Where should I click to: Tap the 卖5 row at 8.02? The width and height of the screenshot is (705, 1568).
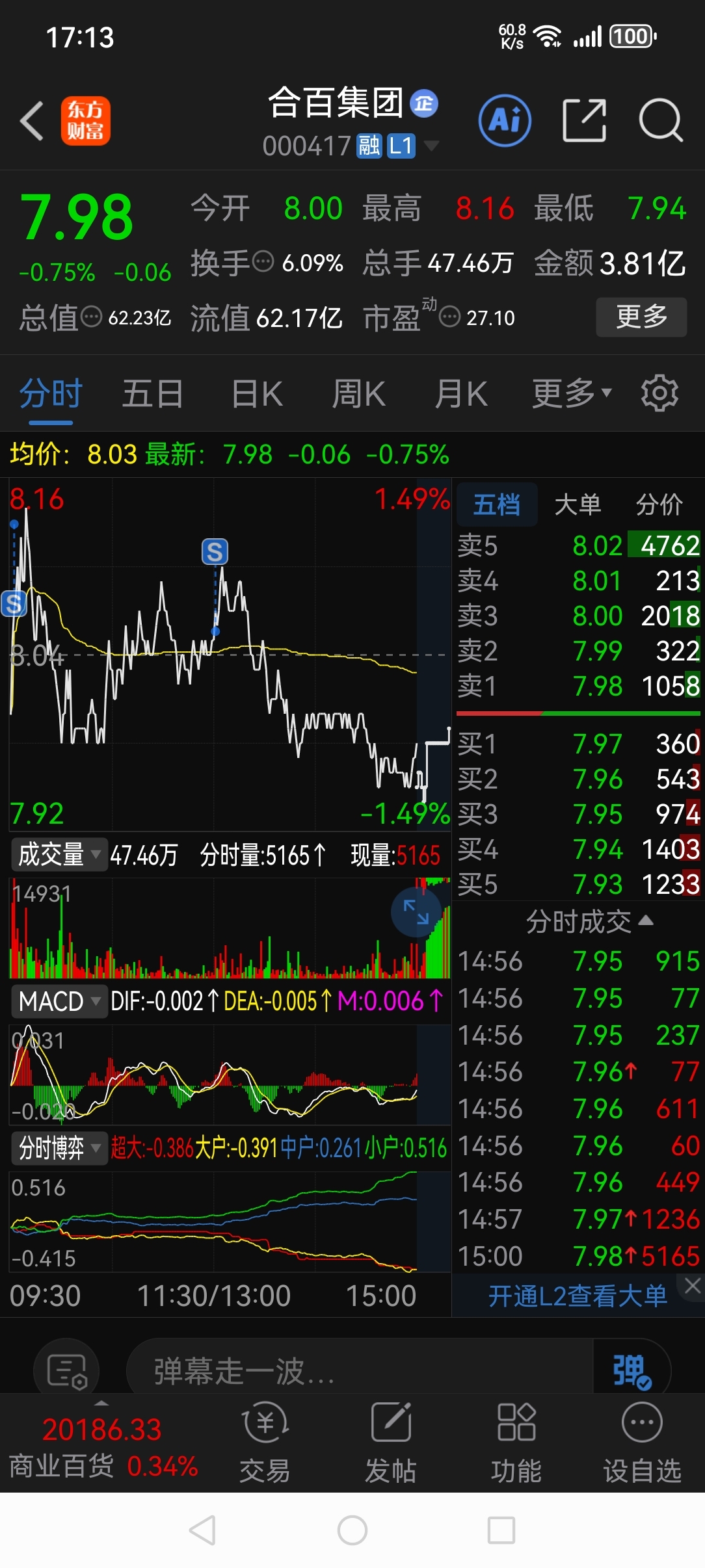(x=578, y=545)
